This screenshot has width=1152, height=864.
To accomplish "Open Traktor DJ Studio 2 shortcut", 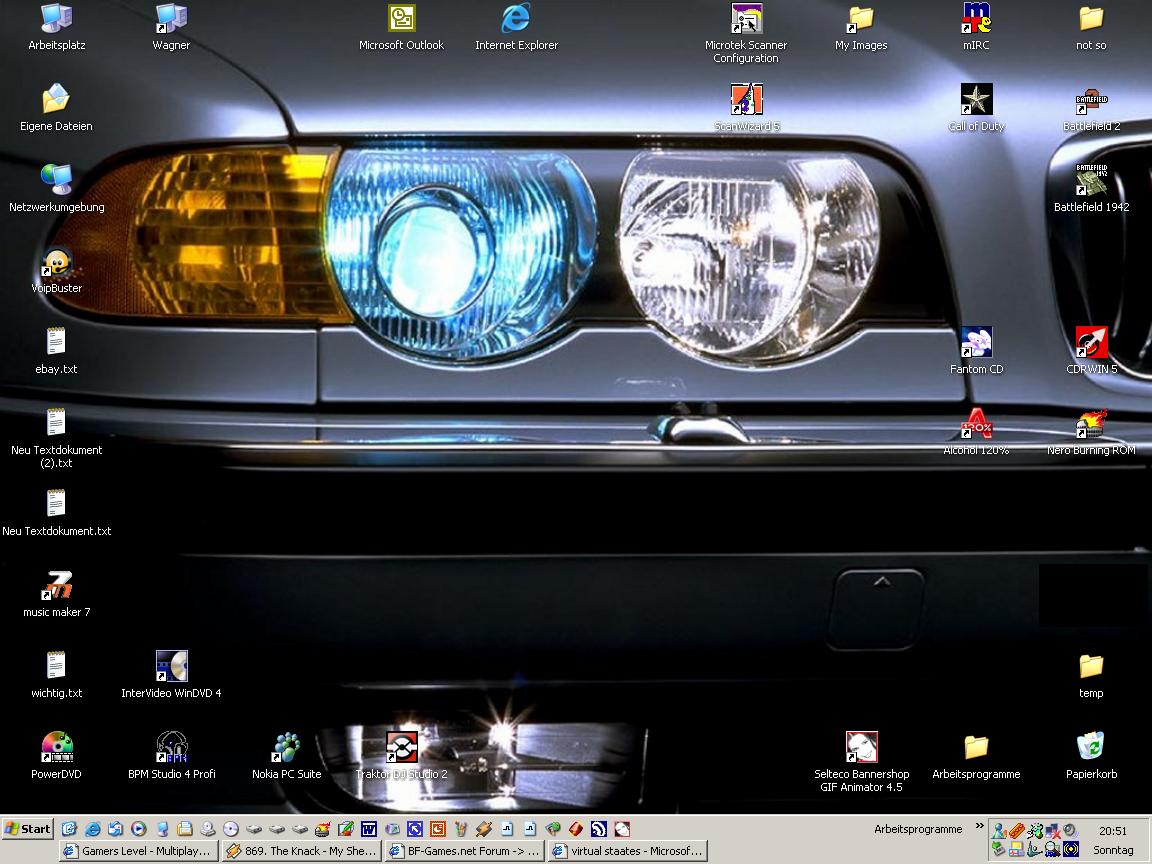I will click(x=402, y=749).
